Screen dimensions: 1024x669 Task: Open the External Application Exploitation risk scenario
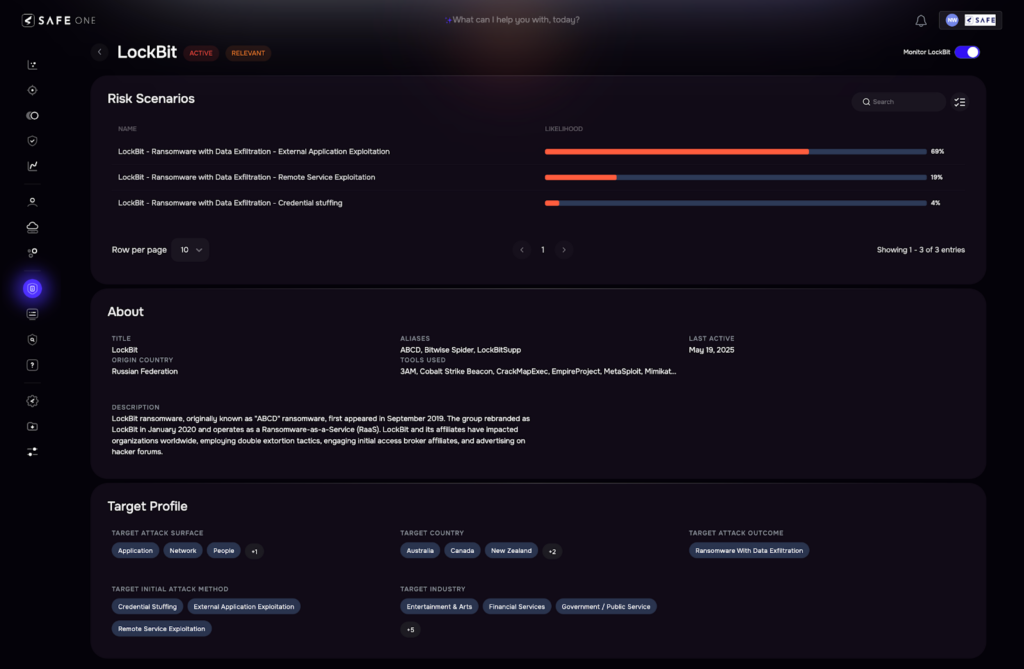point(253,152)
